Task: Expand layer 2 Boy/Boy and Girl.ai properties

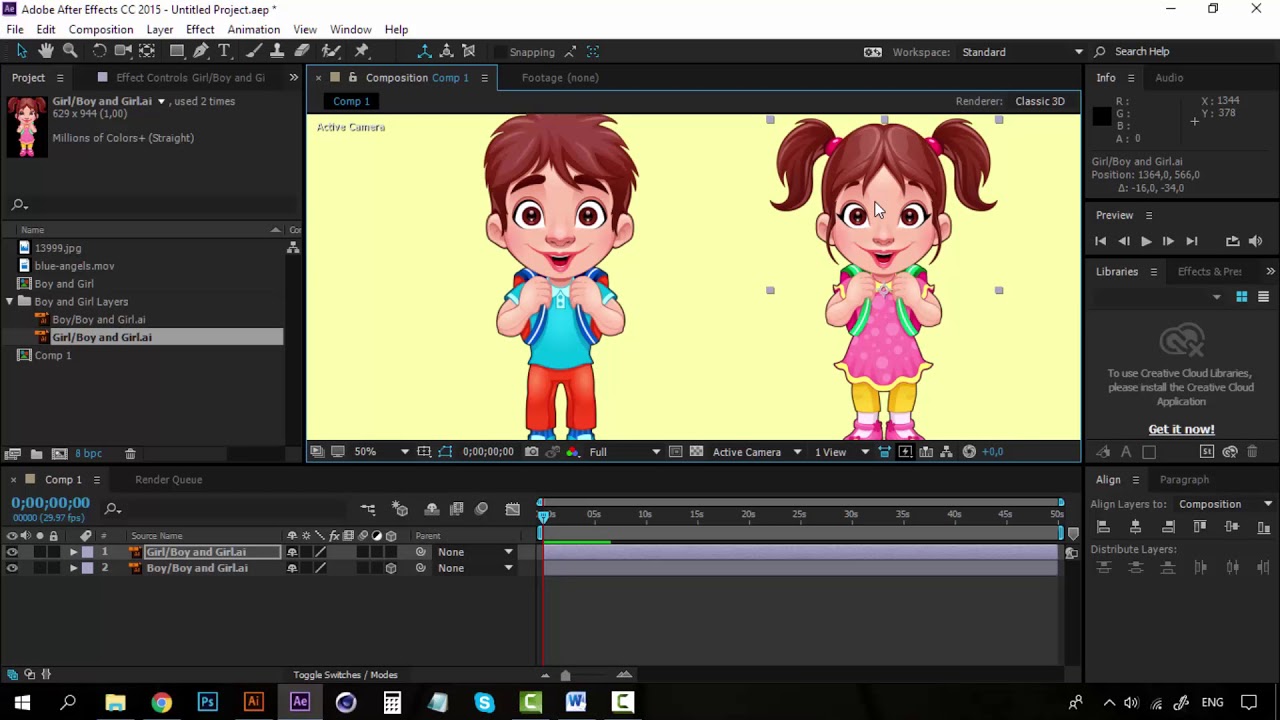Action: pos(73,568)
